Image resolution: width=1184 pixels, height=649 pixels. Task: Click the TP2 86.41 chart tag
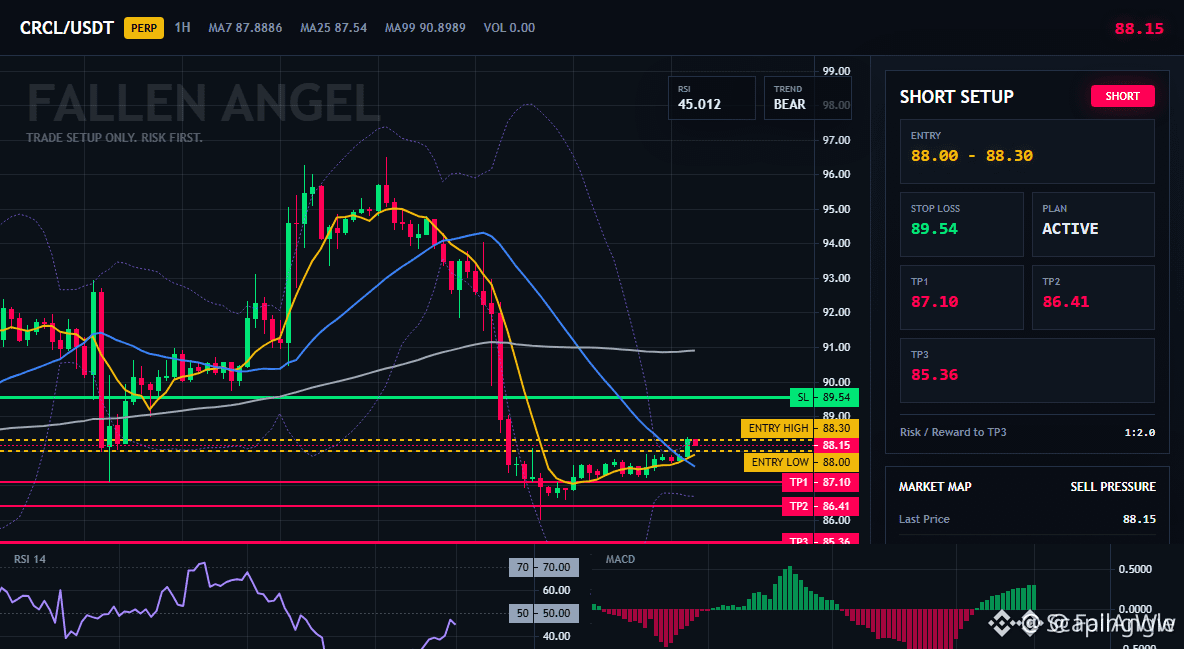click(x=820, y=506)
